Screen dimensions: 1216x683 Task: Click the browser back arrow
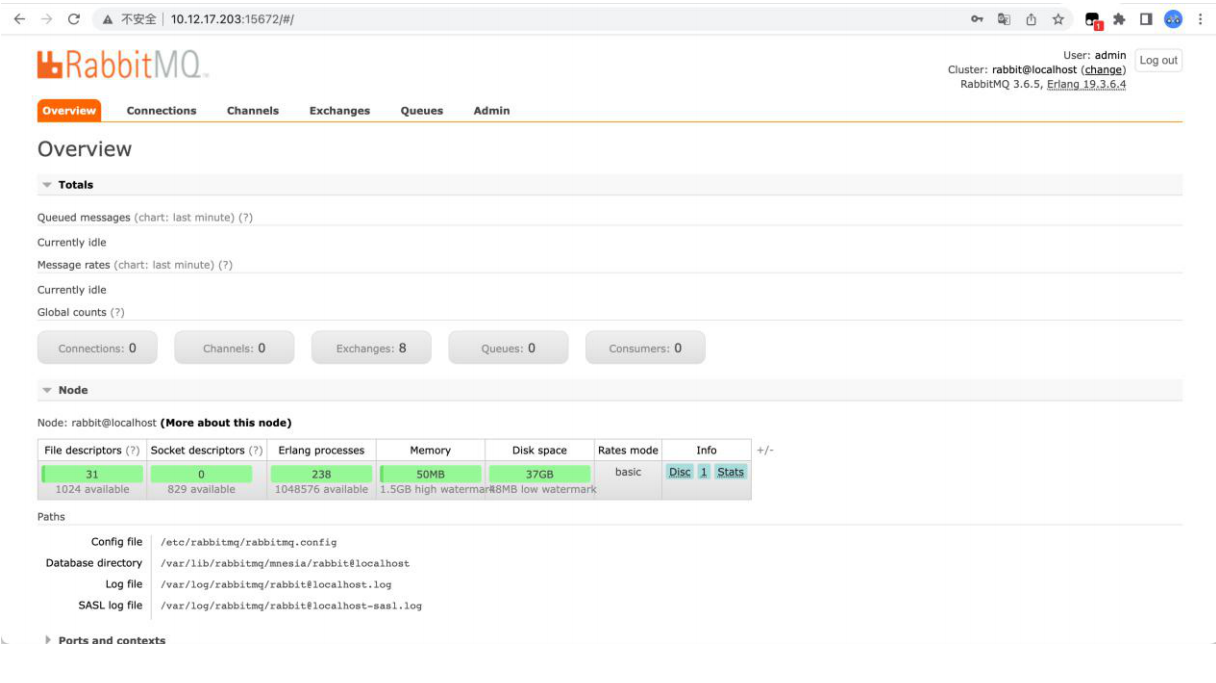tap(20, 19)
